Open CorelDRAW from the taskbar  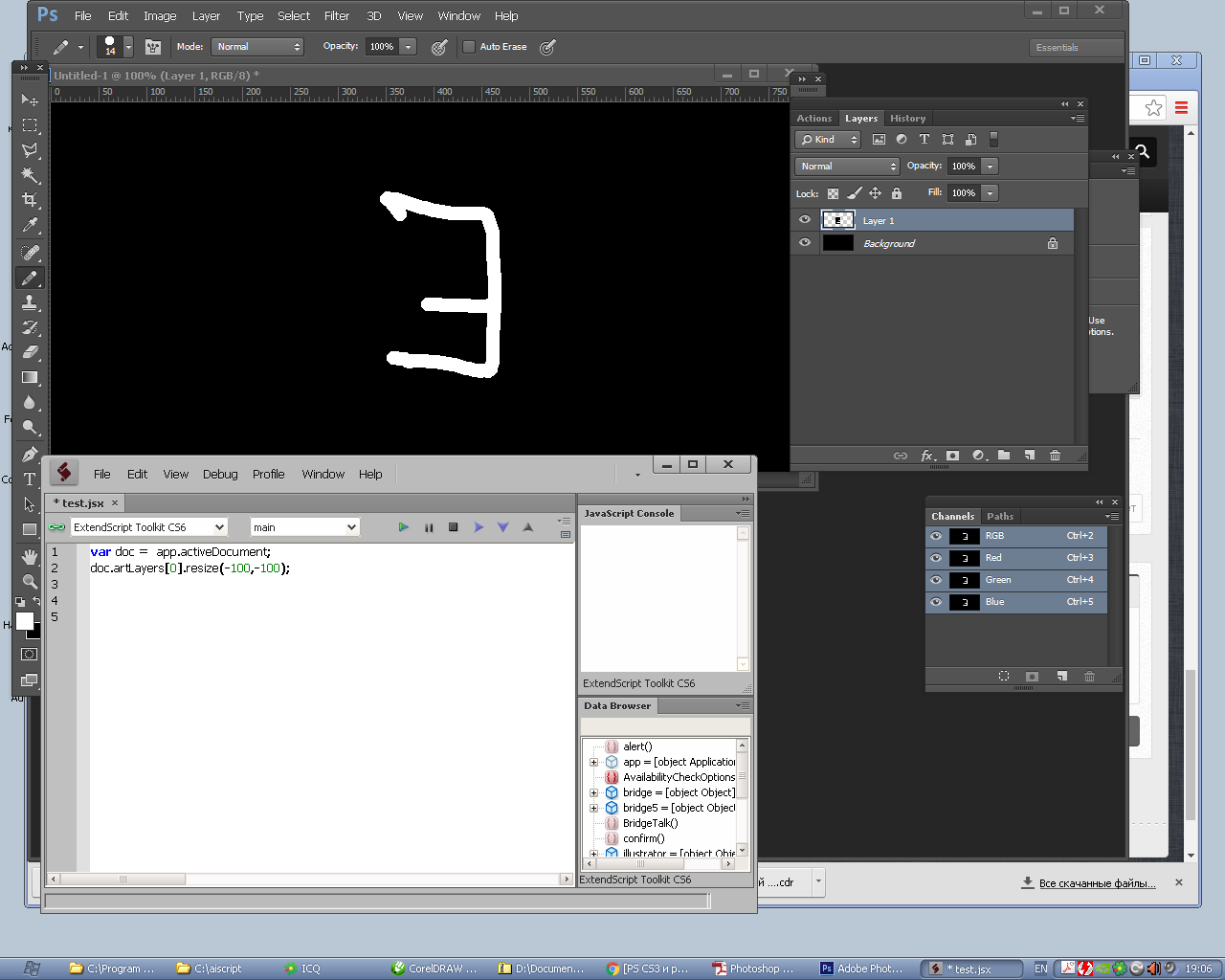click(x=435, y=969)
